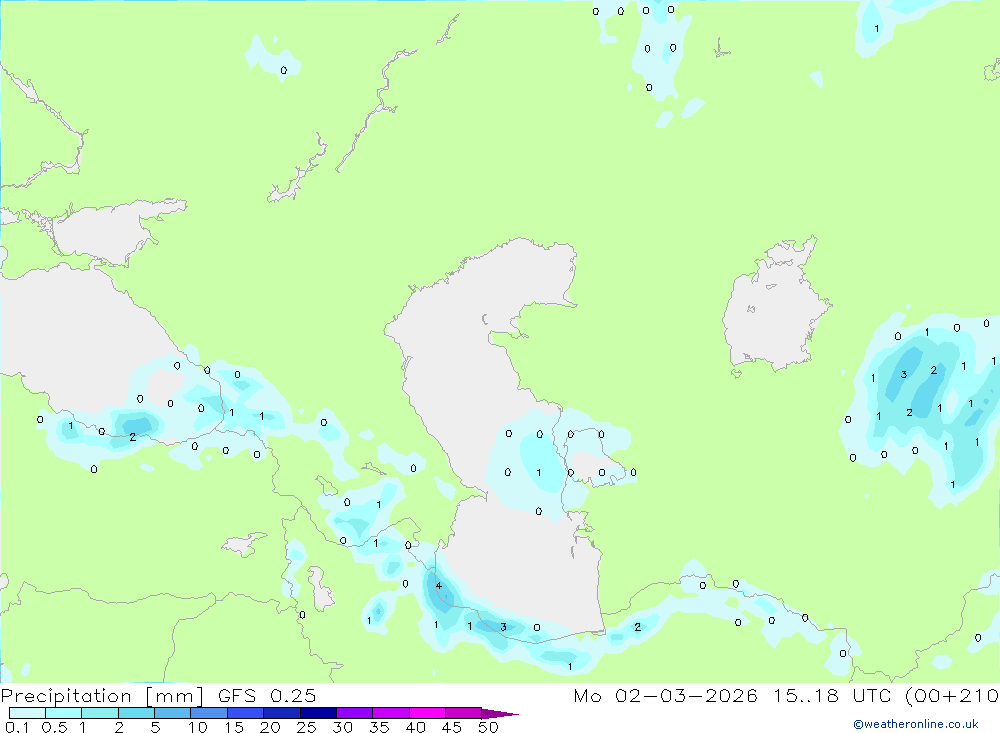
Task: Click the 45–50 mm legend color box
Action: (x=464, y=713)
